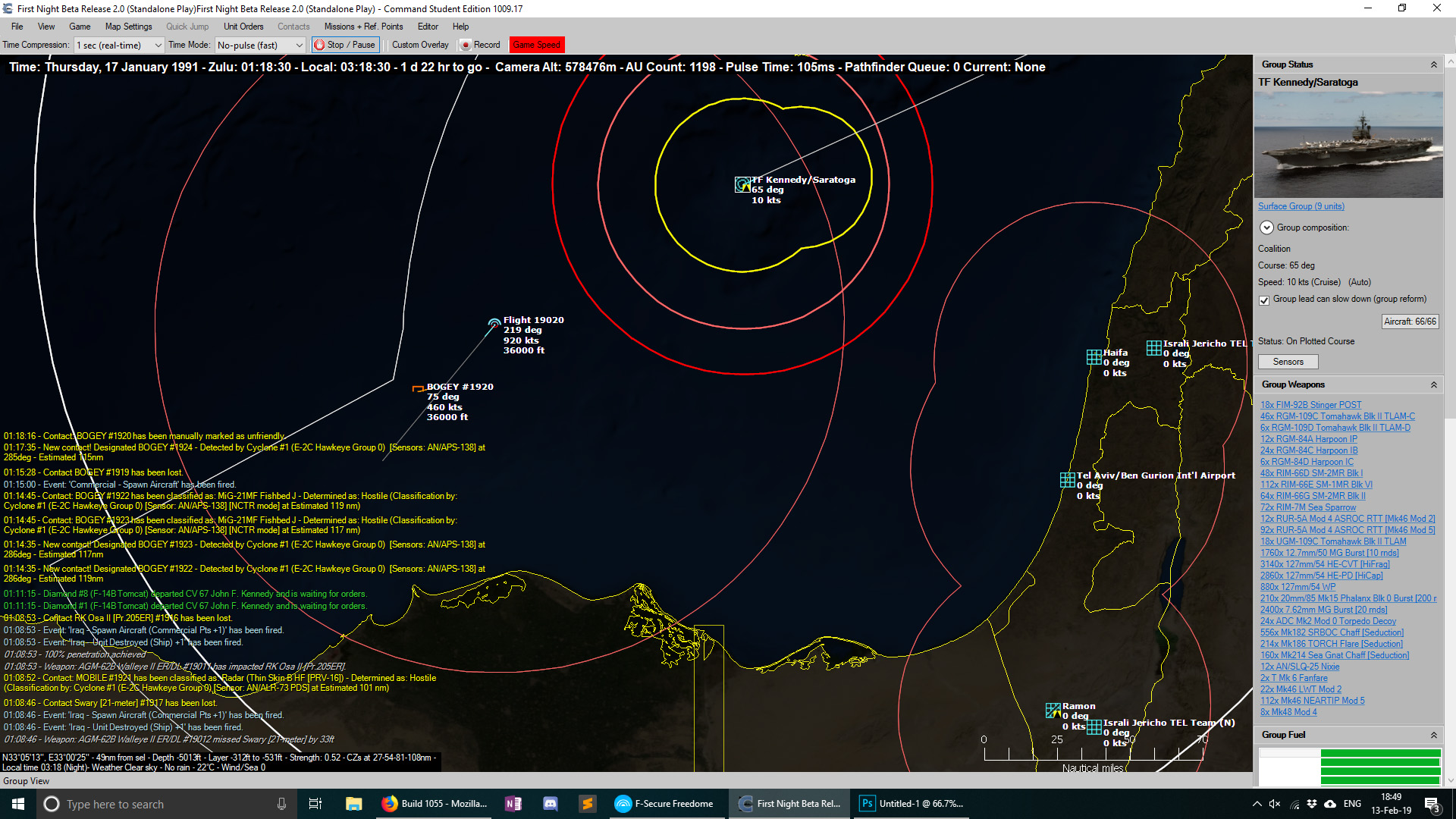Click the BOGEY #1920 hostile contact symbol
Image resolution: width=1456 pixels, height=819 pixels.
[x=418, y=388]
